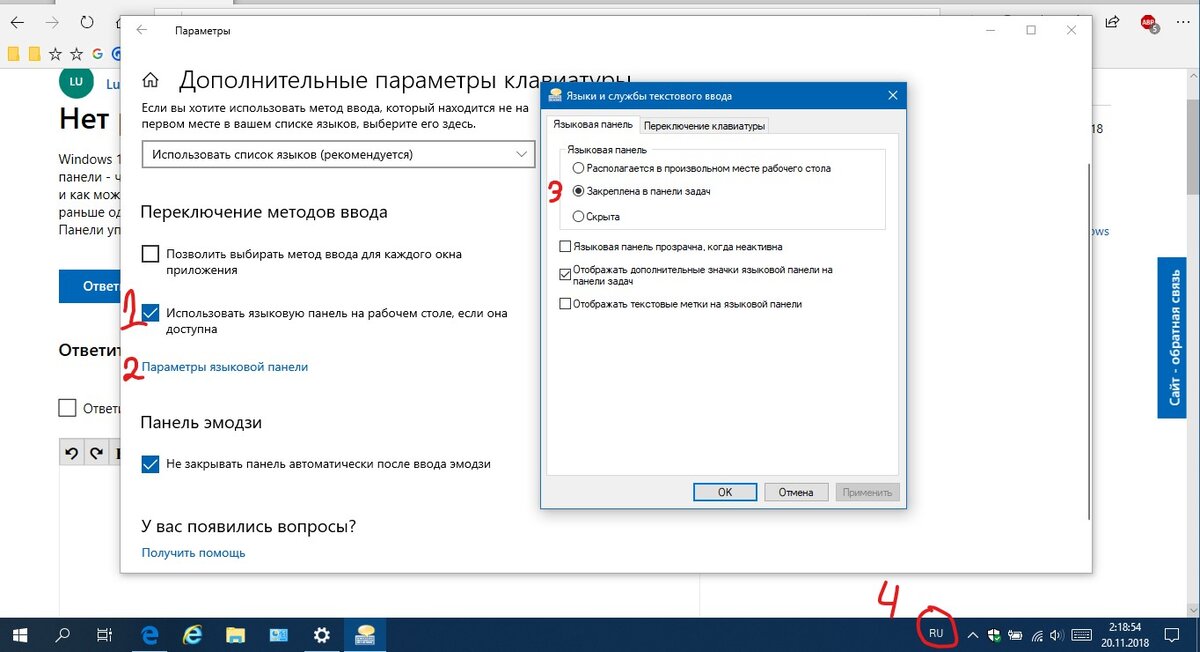Image resolution: width=1200 pixels, height=652 pixels.
Task: Open the volume icon in the taskbar tray
Action: (x=1055, y=633)
